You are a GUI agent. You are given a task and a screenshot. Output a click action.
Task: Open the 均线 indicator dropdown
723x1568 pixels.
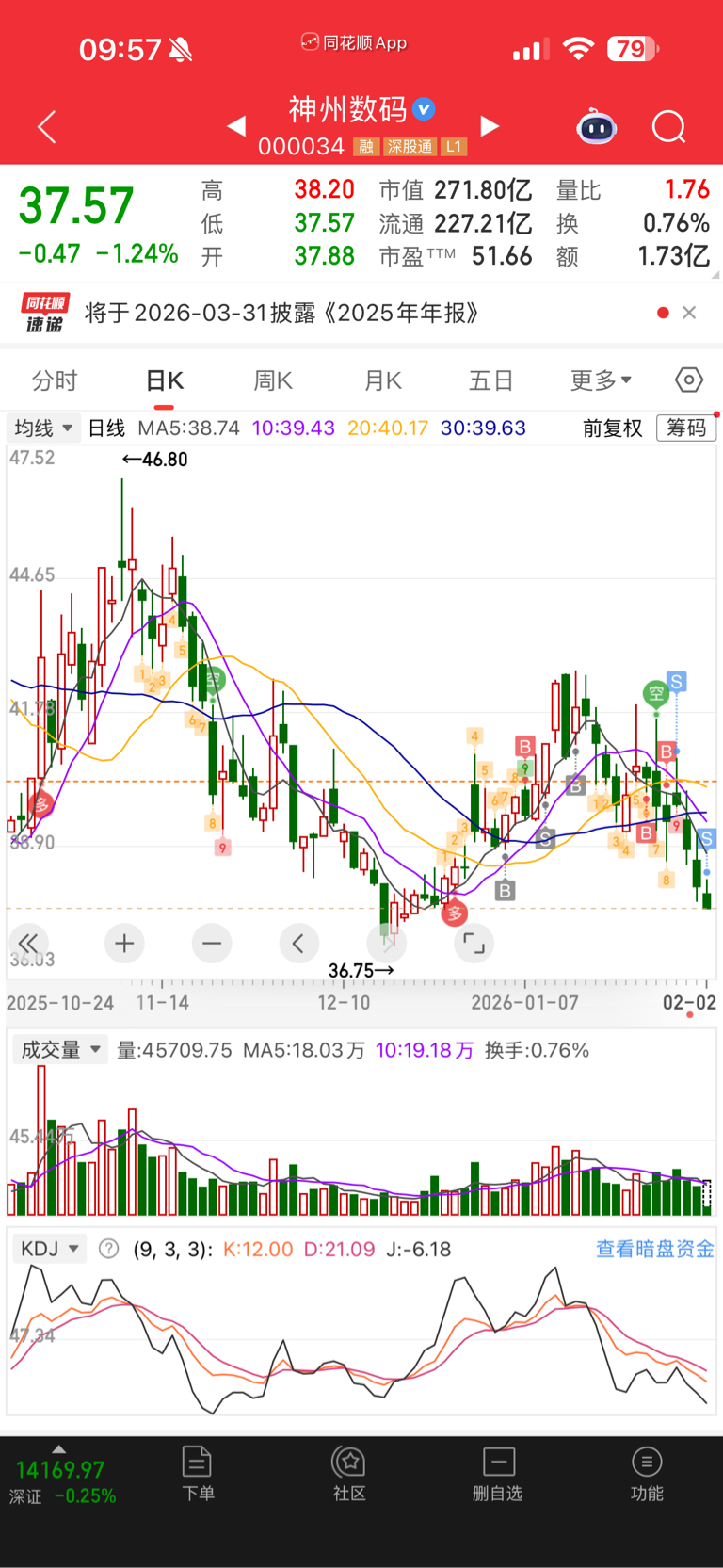(43, 428)
